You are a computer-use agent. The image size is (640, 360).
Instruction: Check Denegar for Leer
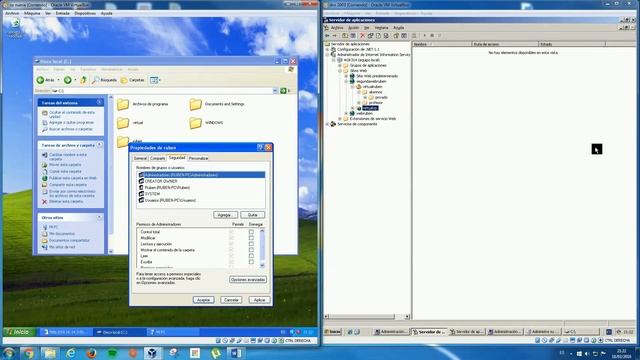tap(251, 256)
